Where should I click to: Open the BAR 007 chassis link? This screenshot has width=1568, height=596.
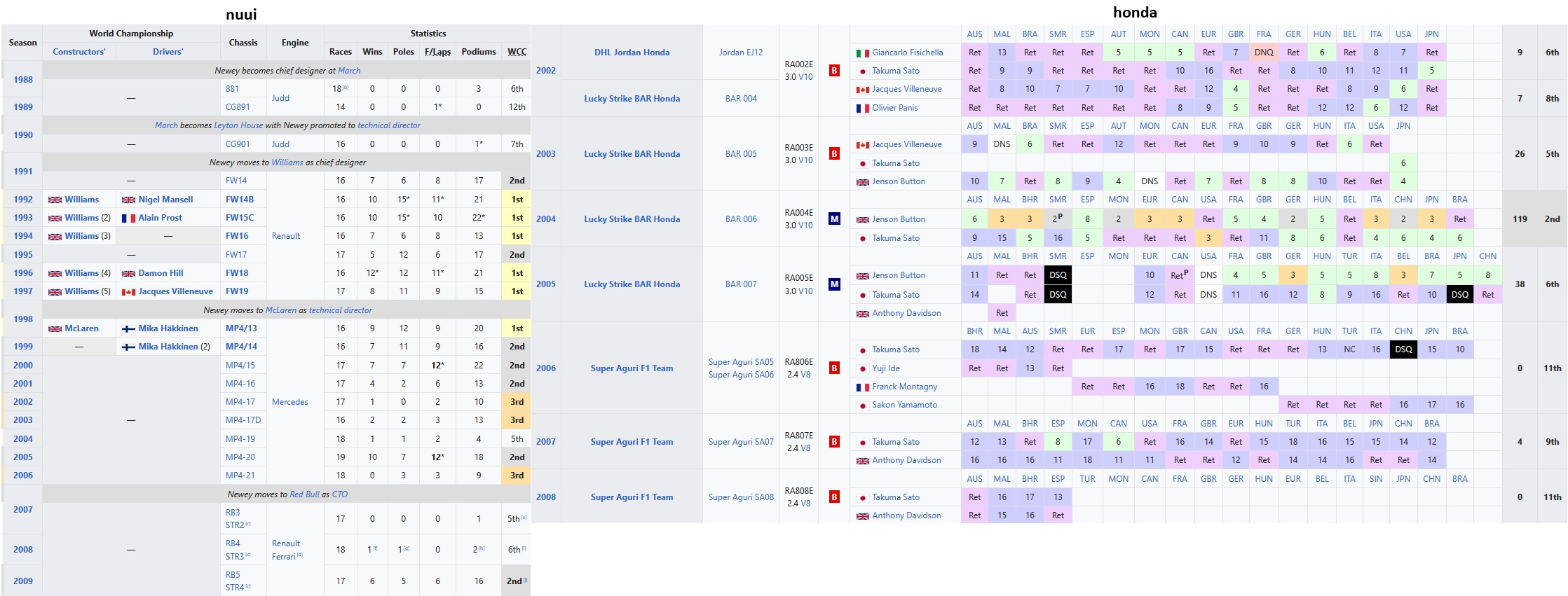coord(741,284)
